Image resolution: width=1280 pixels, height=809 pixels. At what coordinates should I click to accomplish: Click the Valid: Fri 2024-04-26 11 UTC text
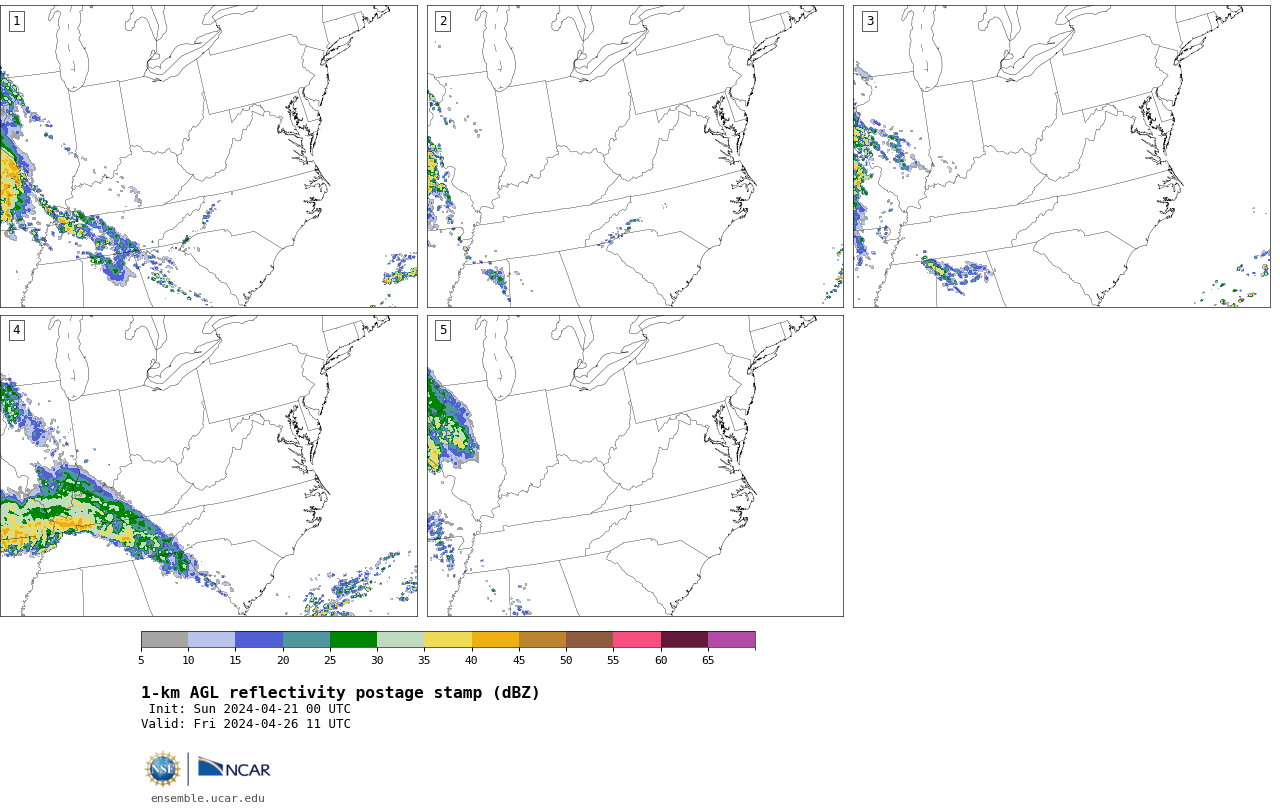click(x=246, y=724)
